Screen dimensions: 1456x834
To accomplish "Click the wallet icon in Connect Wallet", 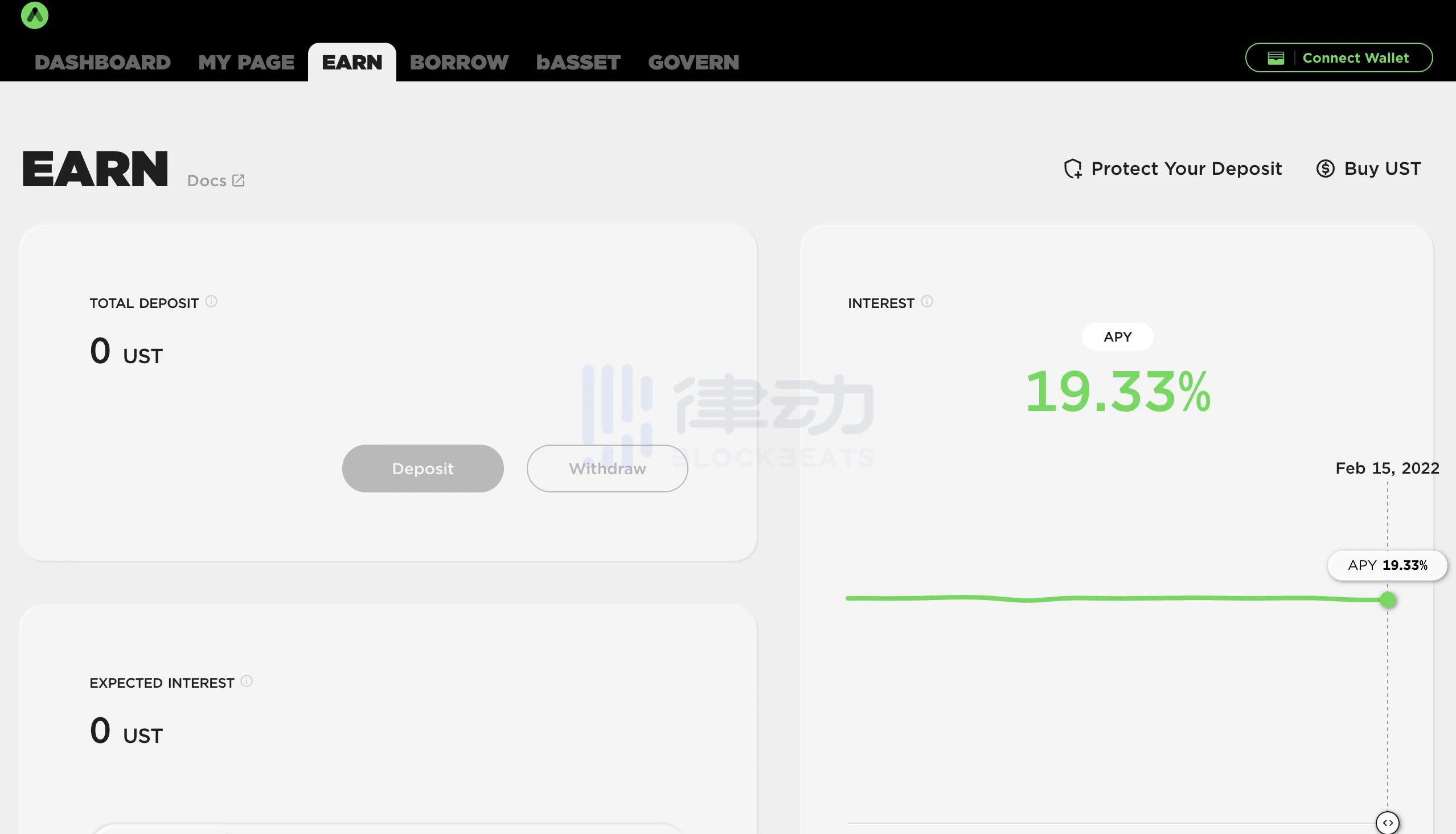I will 1275,58.
